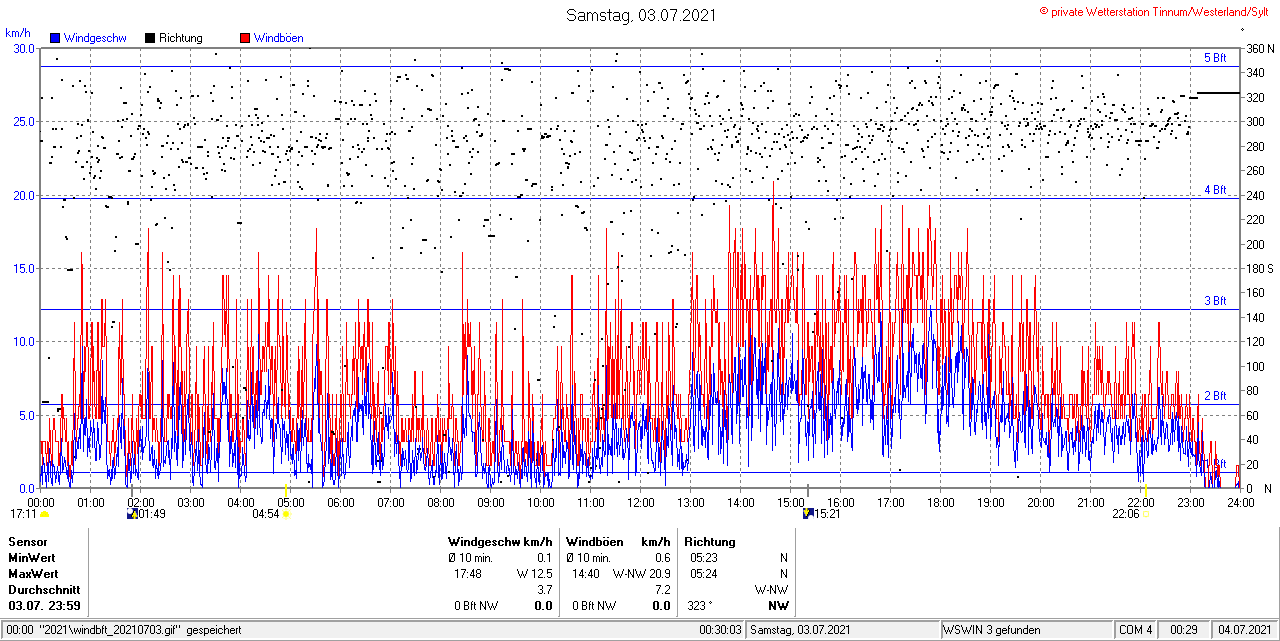The image size is (1280, 641).
Task: Click the sunrise marker beside 04:54
Action: pyautogui.click(x=287, y=514)
